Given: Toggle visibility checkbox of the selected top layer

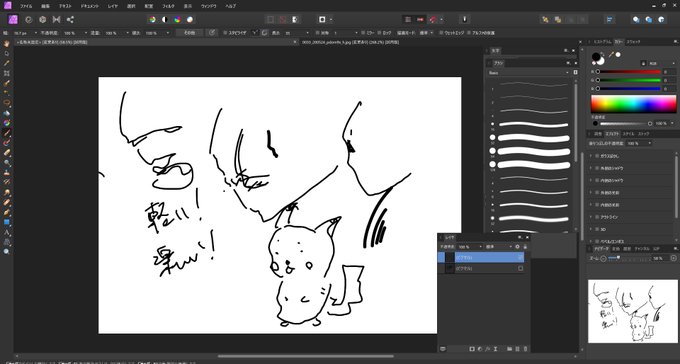Looking at the screenshot, I should [520, 257].
